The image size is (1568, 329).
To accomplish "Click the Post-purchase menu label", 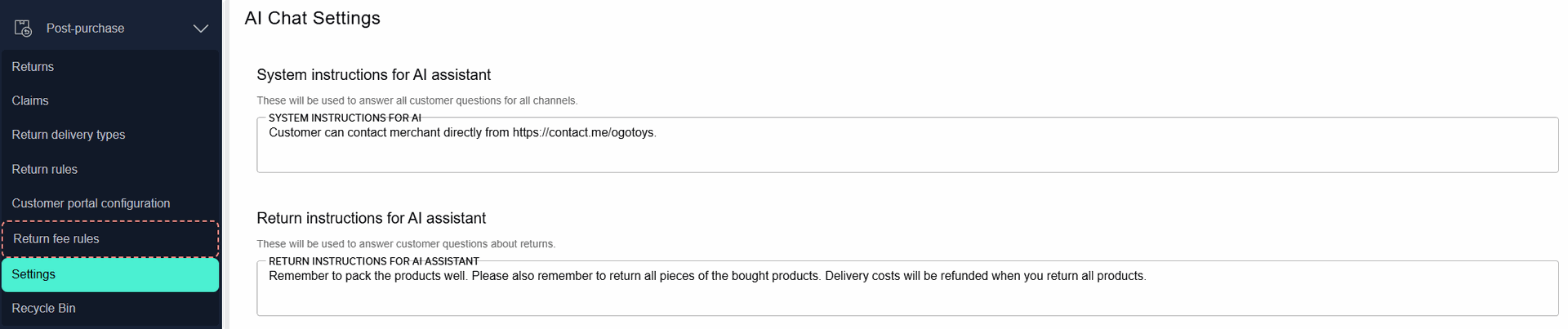I will click(x=85, y=29).
